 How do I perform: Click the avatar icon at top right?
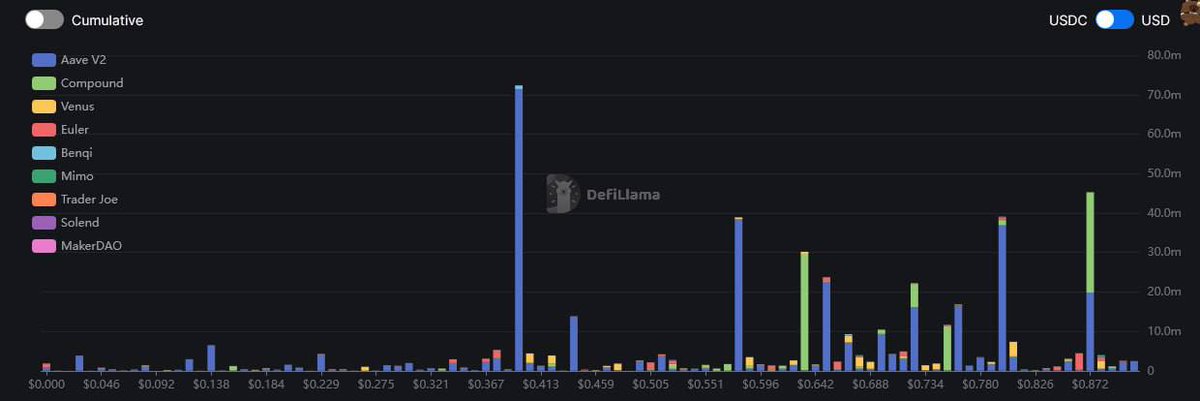(1189, 14)
